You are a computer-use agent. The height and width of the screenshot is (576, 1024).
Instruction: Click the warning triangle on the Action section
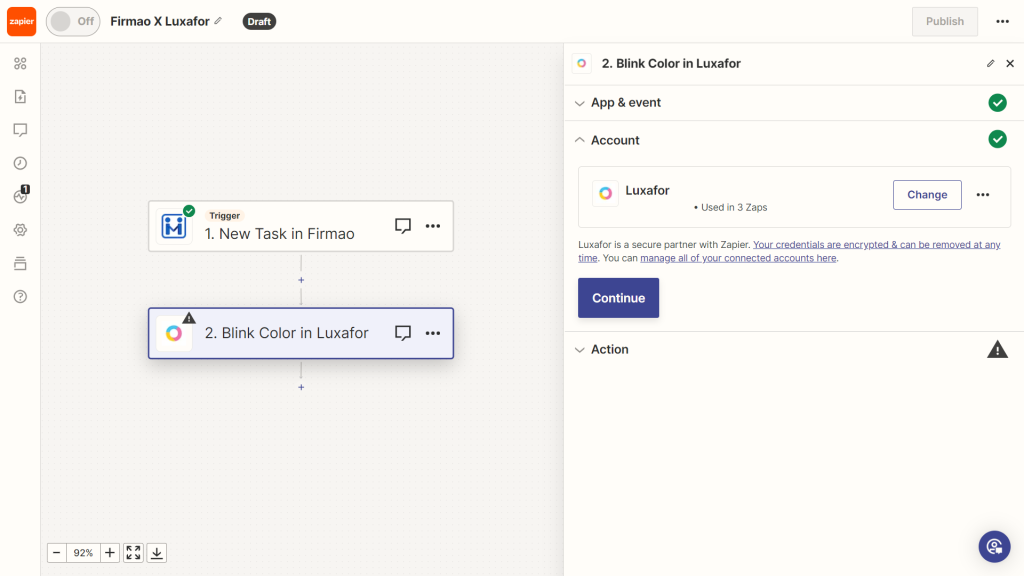click(x=997, y=349)
